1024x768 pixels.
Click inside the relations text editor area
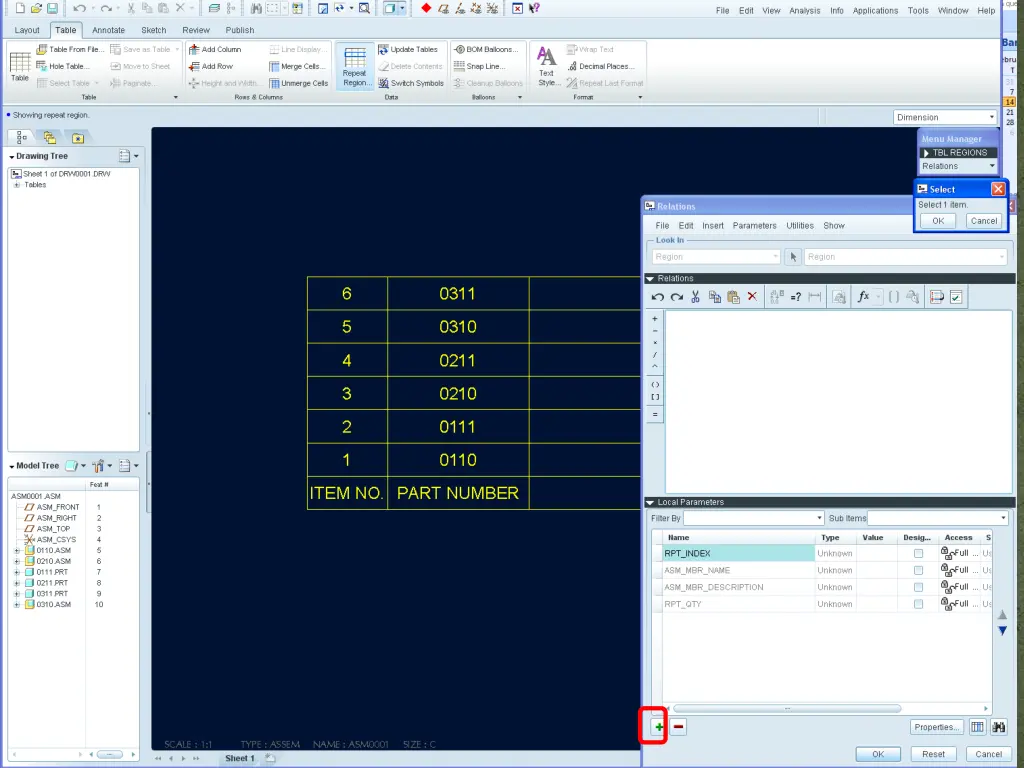839,401
